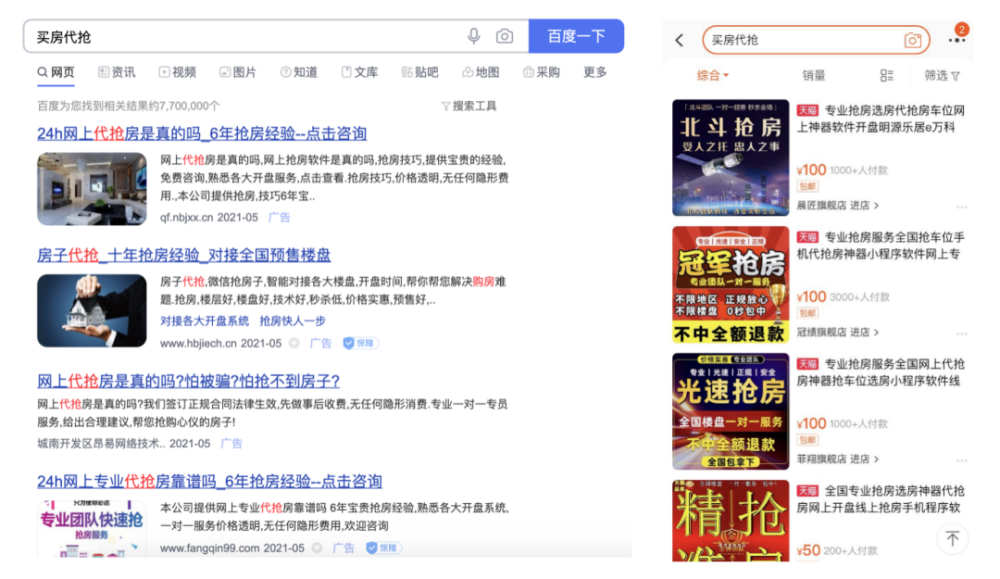Click the www.fangqin99.com source URL
The width and height of the screenshot is (1000, 579).
click(x=210, y=548)
